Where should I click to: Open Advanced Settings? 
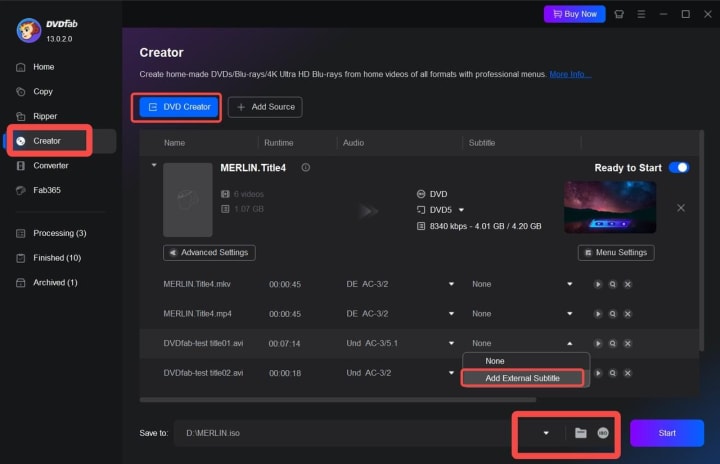coord(209,253)
